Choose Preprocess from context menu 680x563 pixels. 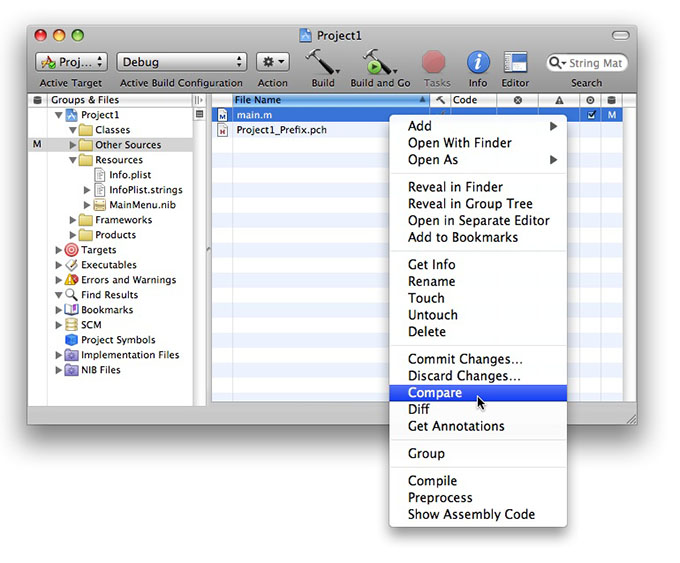click(x=478, y=498)
